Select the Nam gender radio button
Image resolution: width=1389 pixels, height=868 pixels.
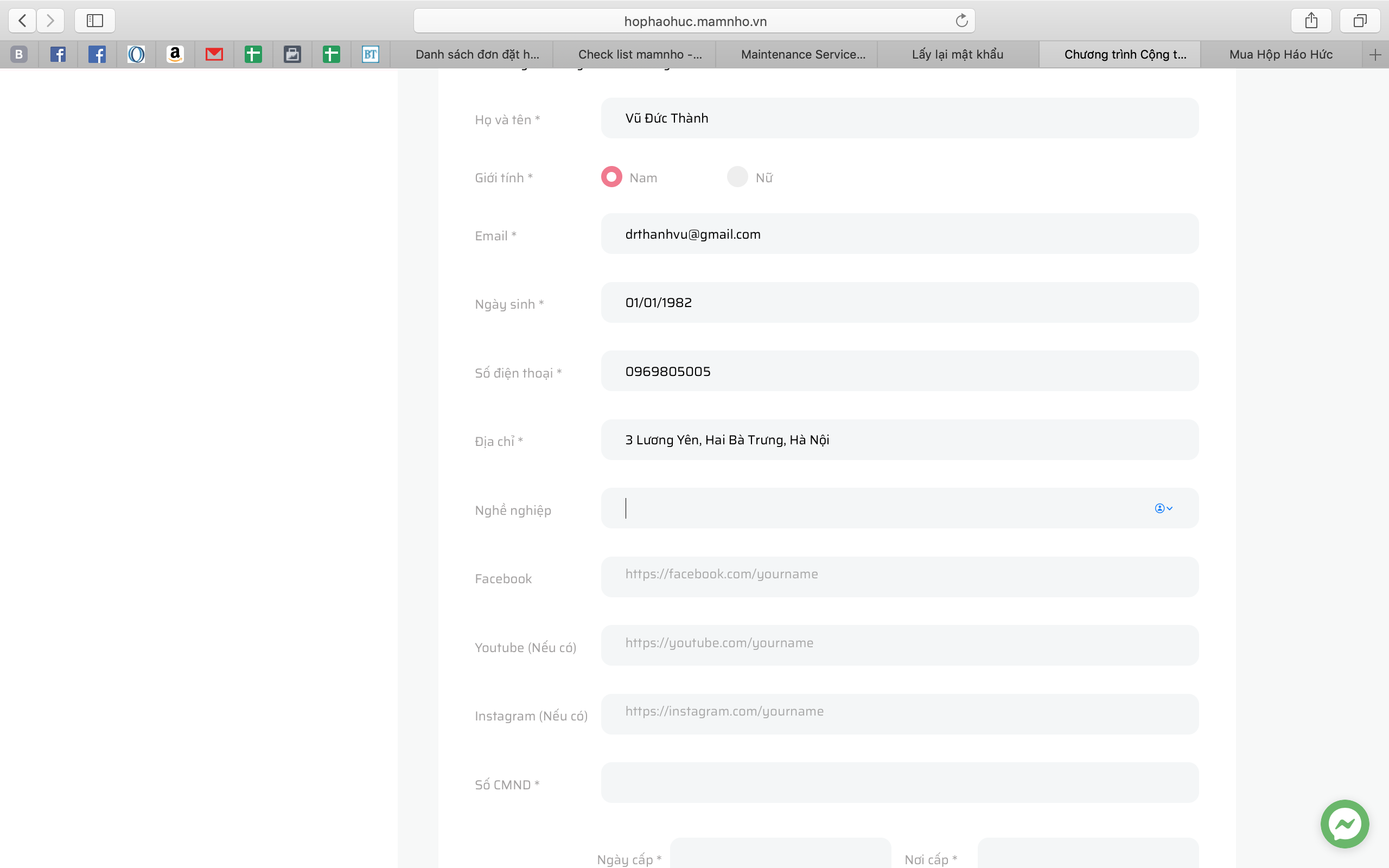[611, 177]
